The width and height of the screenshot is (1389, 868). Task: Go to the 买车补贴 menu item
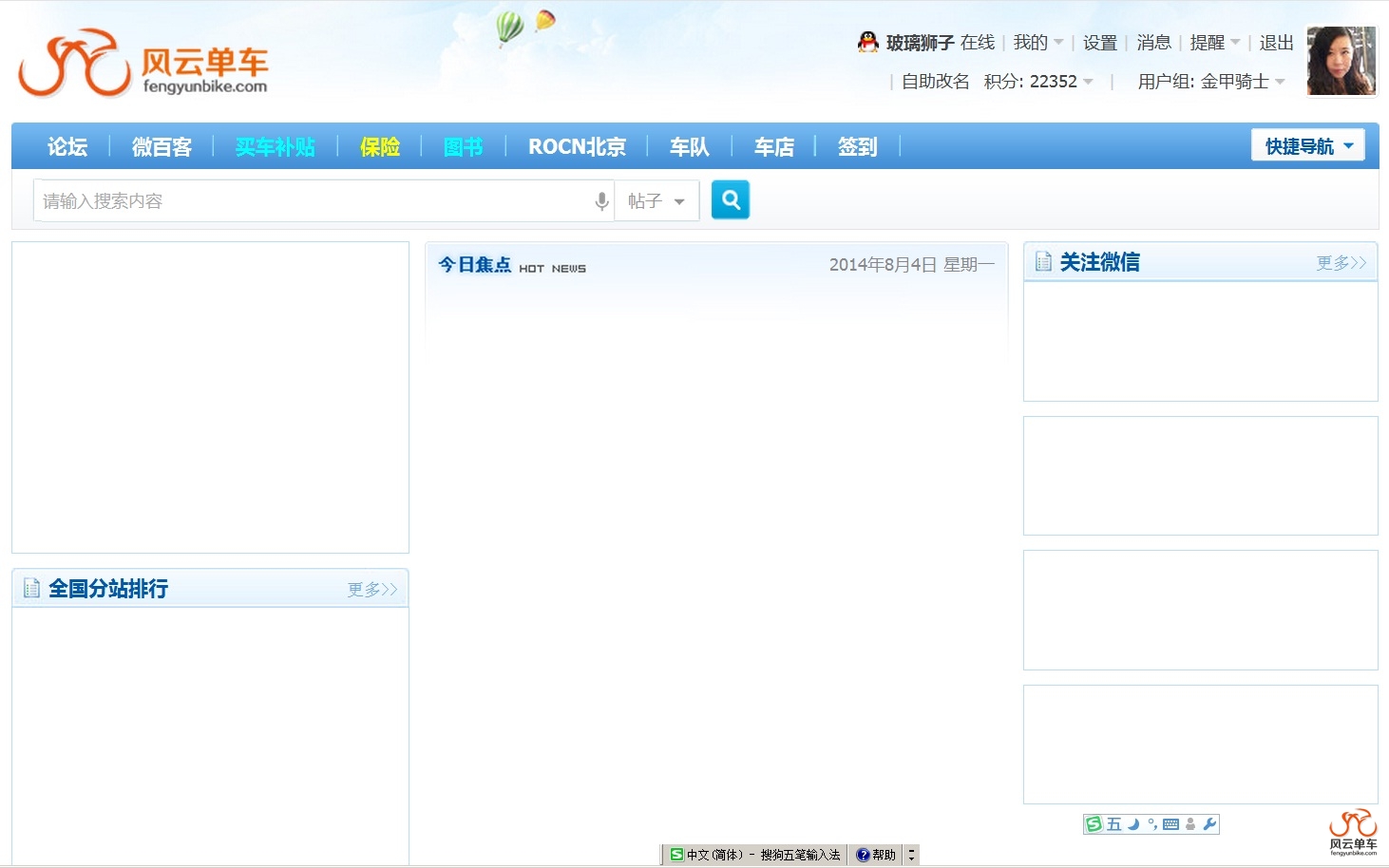coord(275,147)
